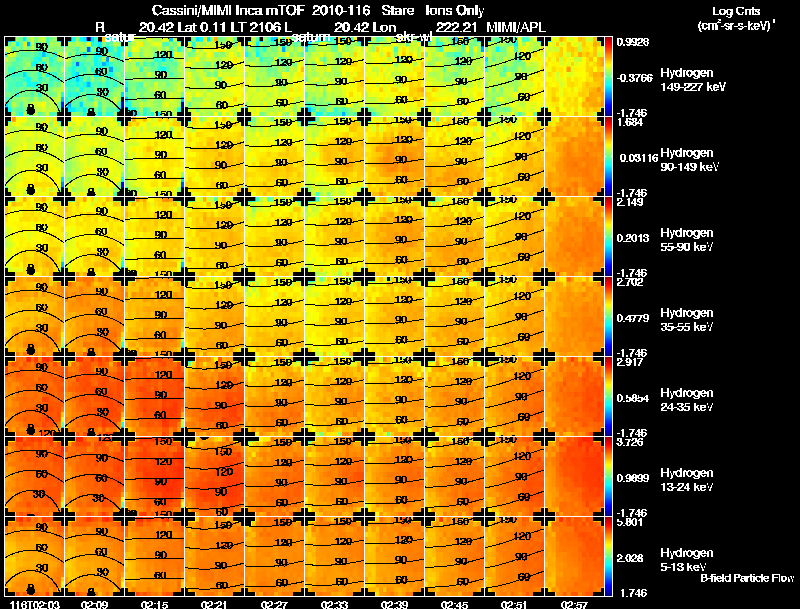Click the 2.028 scale midpoint value
800x609 pixels.
630,559
